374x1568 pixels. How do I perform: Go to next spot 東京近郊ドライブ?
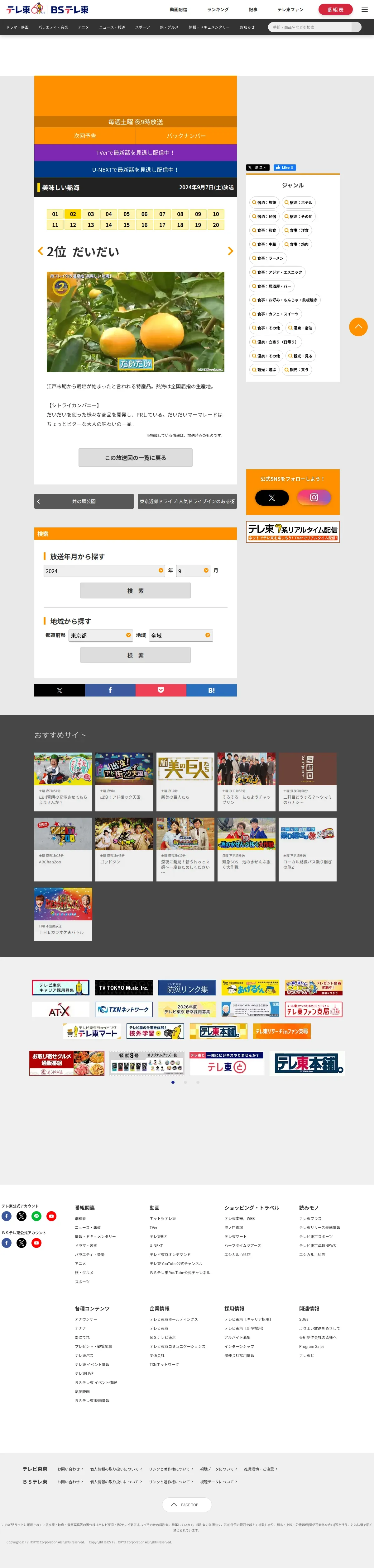187,501
